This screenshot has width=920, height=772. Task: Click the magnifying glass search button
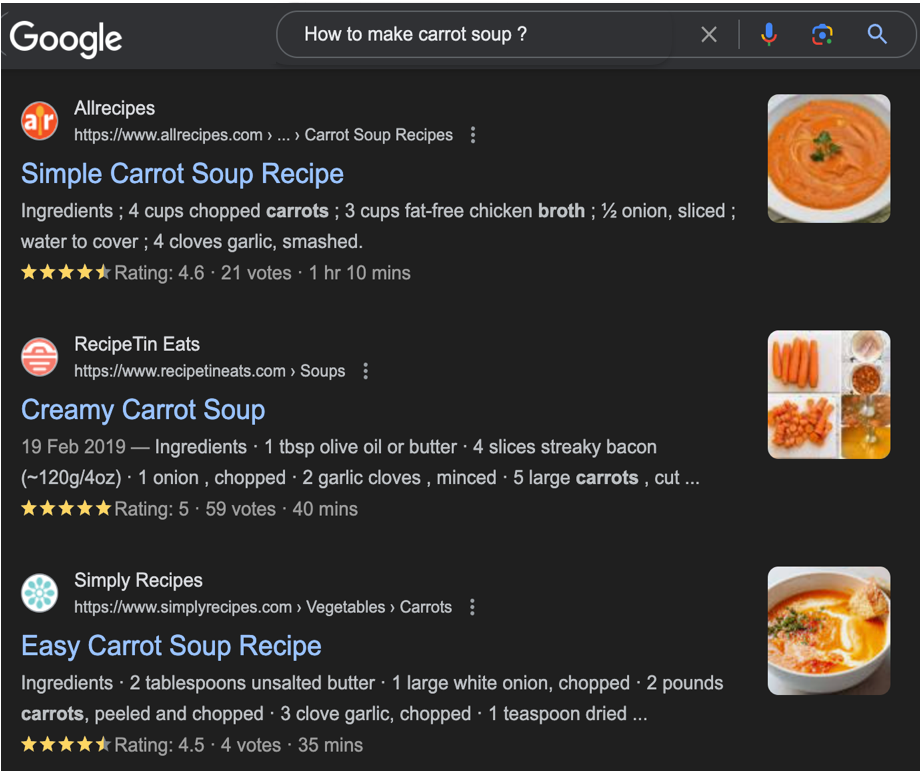pyautogui.click(x=877, y=35)
